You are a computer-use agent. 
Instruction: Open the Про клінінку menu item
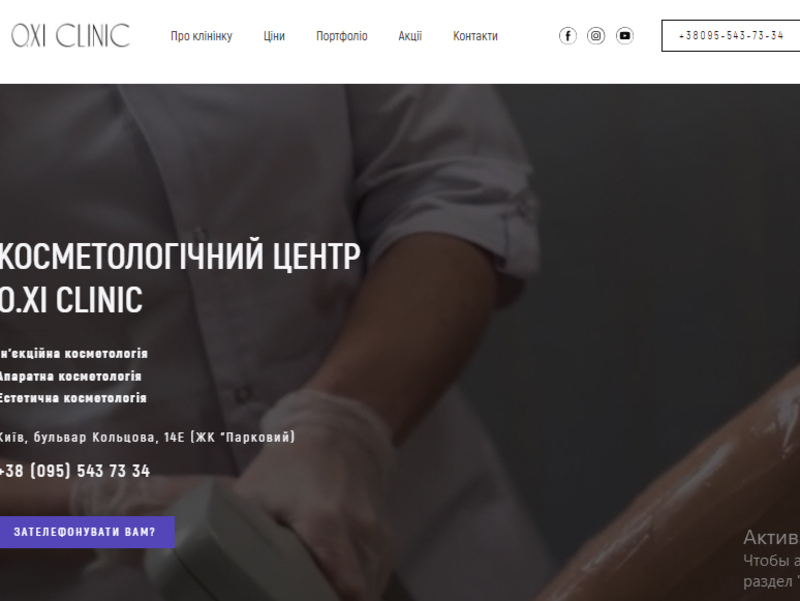pyautogui.click(x=201, y=36)
